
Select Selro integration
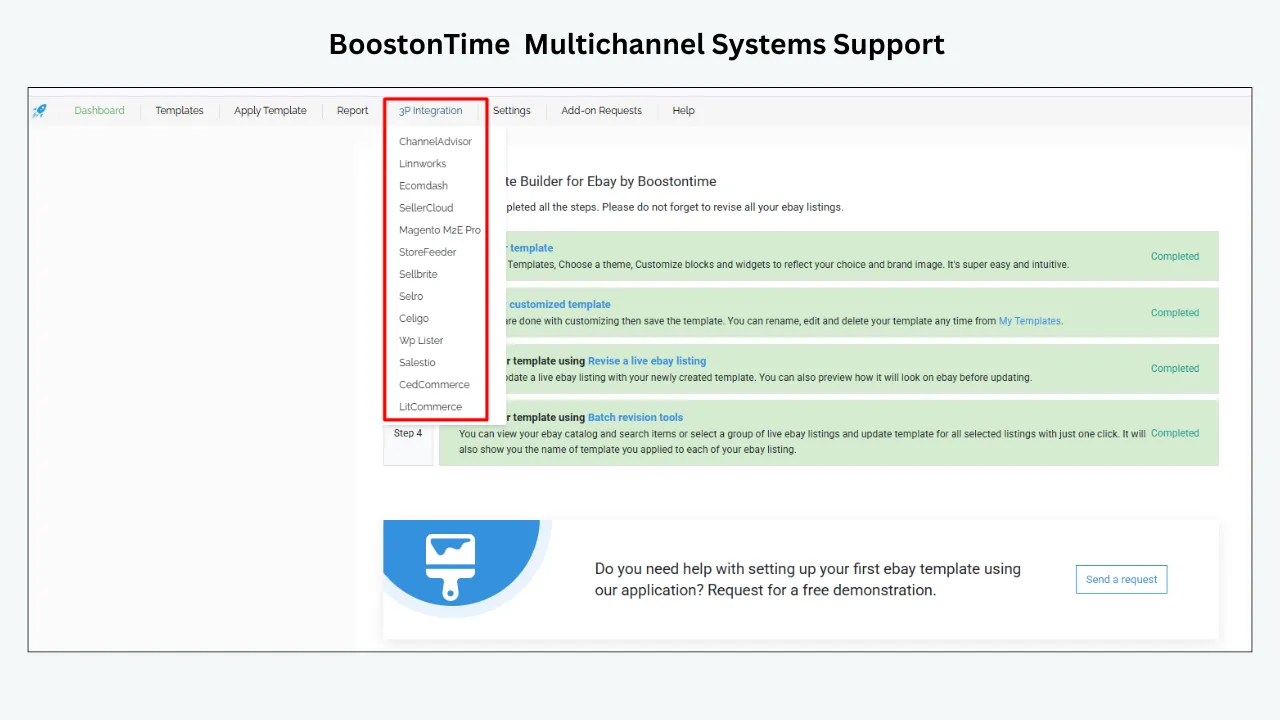click(x=411, y=296)
